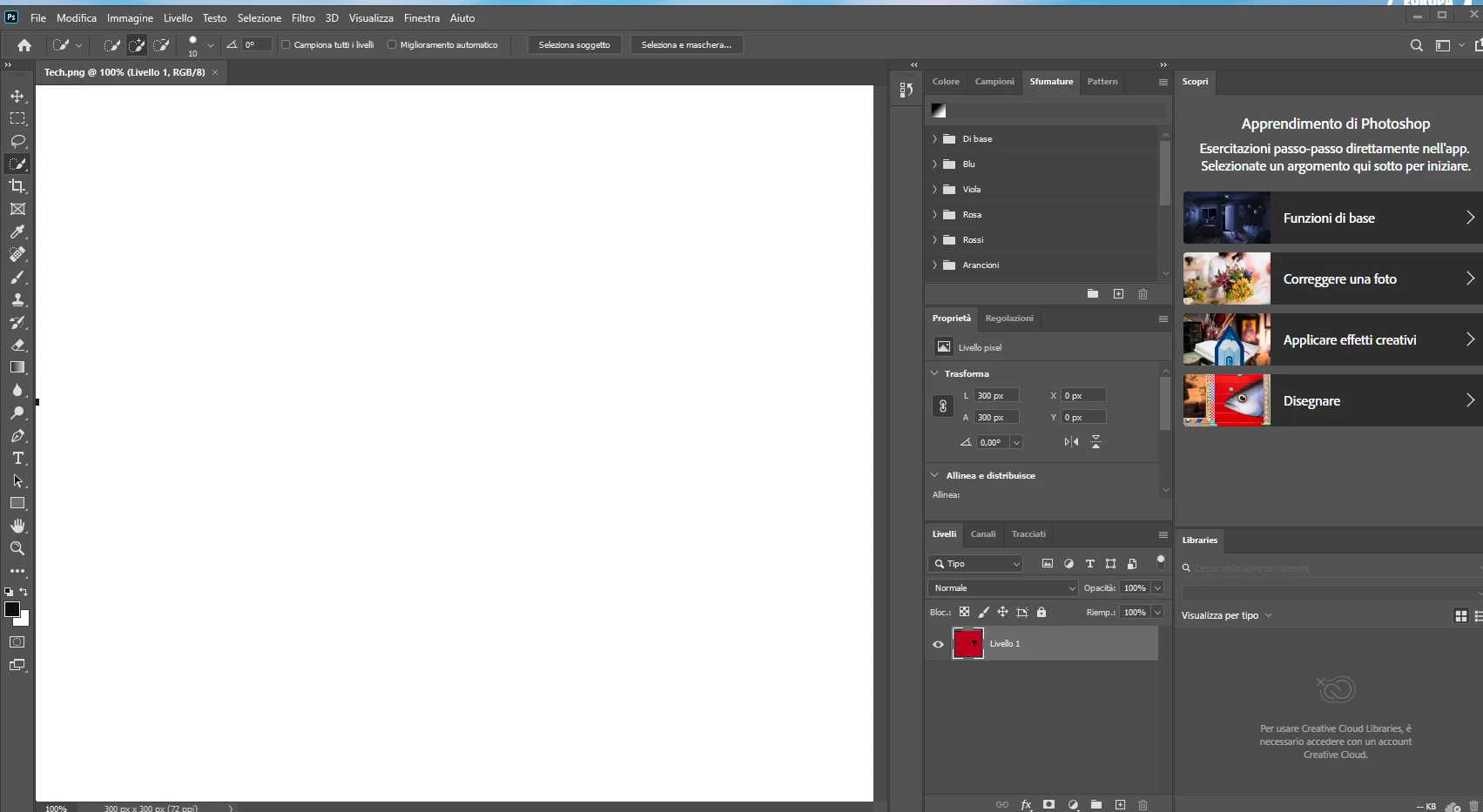Select the Move tool

pos(17,96)
